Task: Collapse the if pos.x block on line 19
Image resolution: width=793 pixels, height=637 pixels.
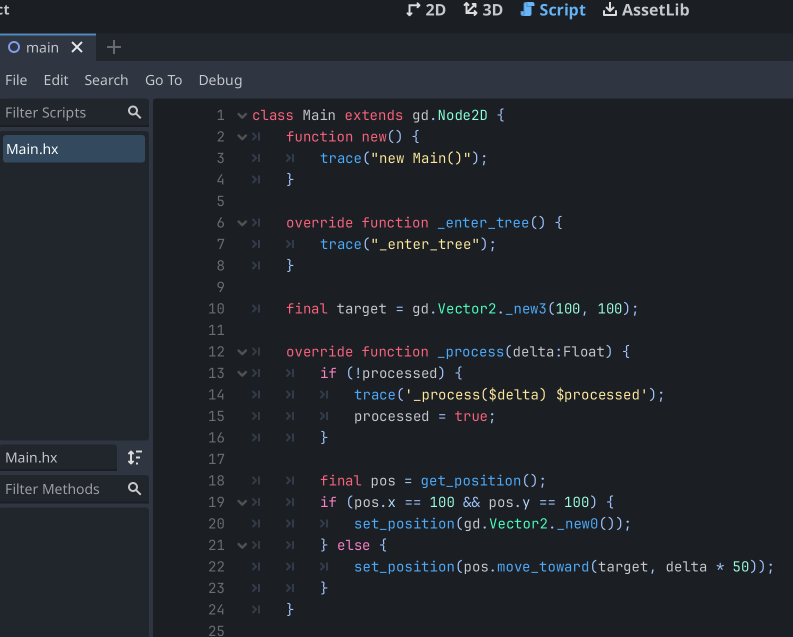Action: (242, 503)
